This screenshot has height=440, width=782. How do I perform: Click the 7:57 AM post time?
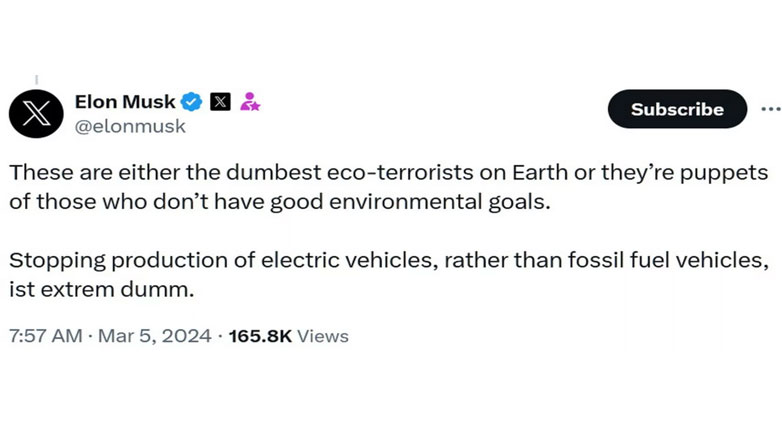tap(44, 336)
